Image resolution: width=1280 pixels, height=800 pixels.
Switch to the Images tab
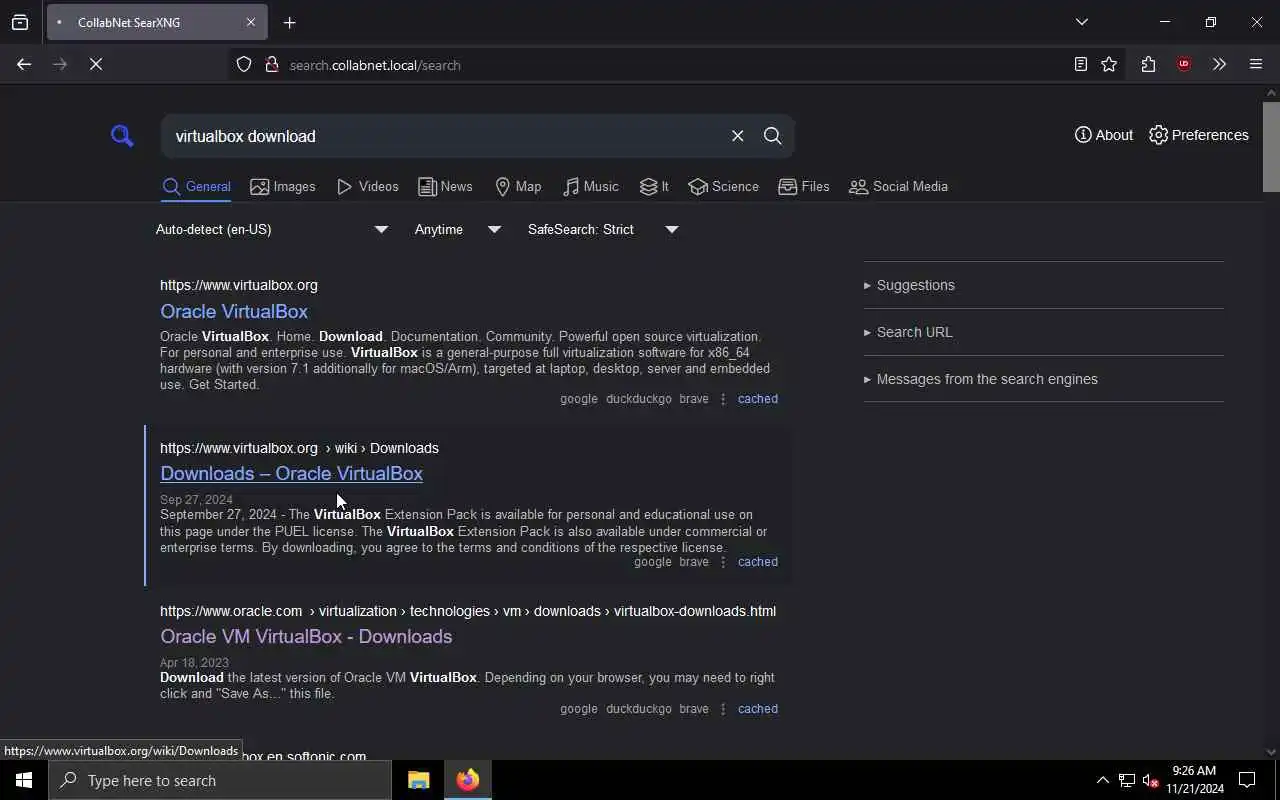point(283,186)
